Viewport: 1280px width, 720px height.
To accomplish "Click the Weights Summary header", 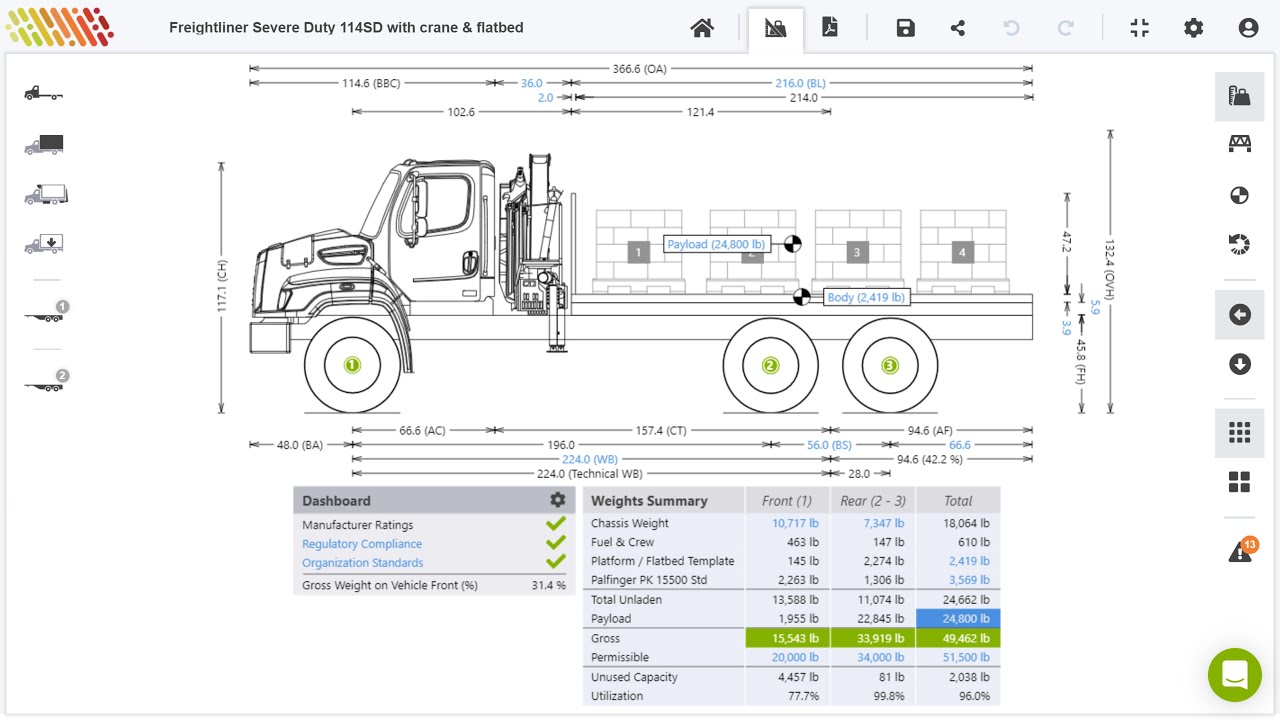I will pyautogui.click(x=649, y=501).
